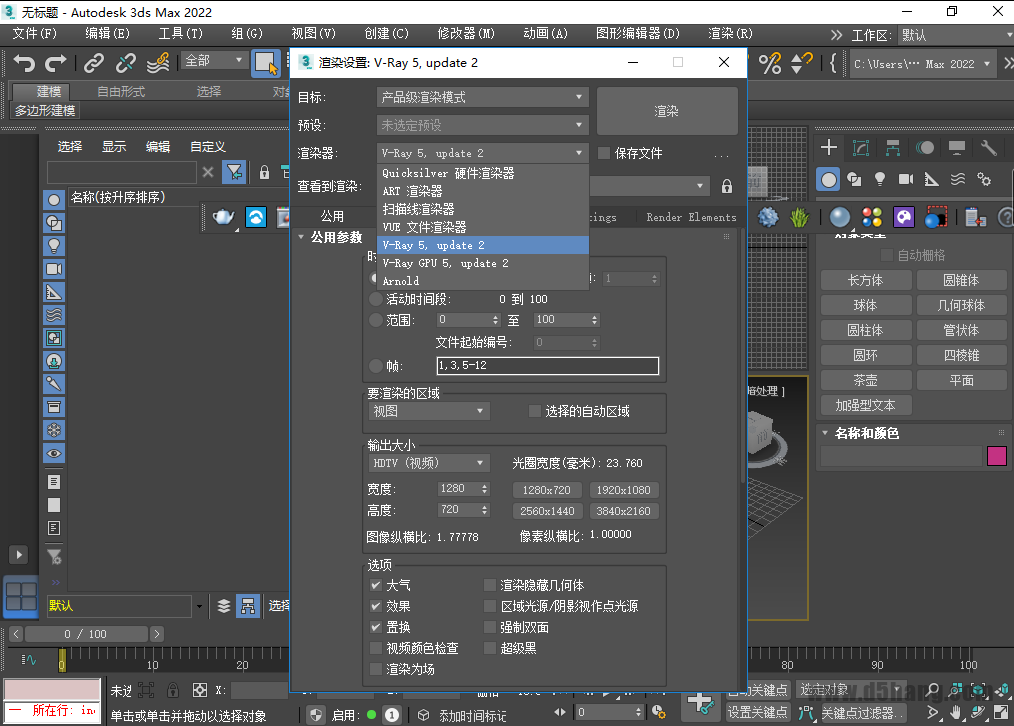1014x726 pixels.
Task: Open the workspace Default (默认) dropdown
Action: [x=956, y=35]
